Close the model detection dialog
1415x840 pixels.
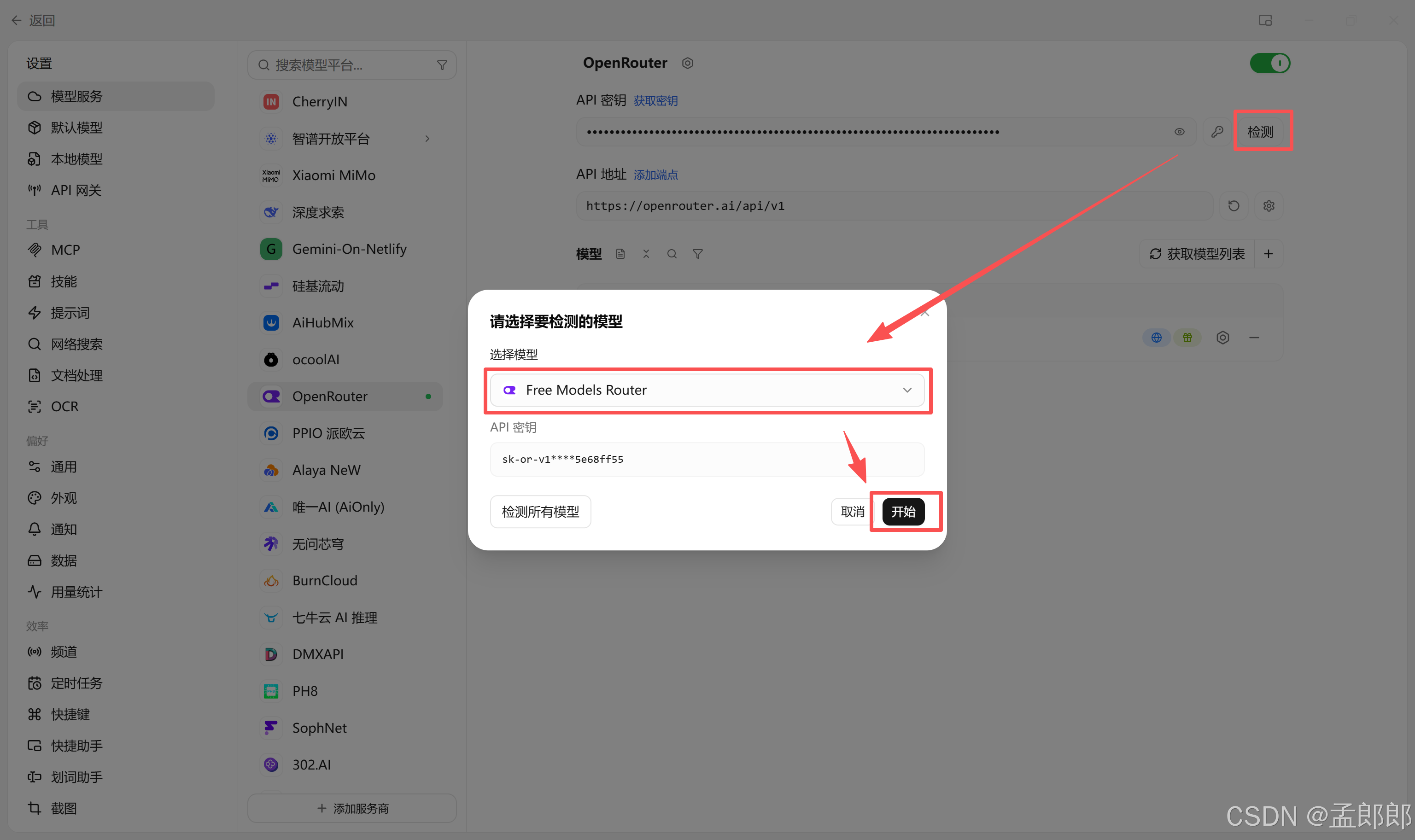925,312
